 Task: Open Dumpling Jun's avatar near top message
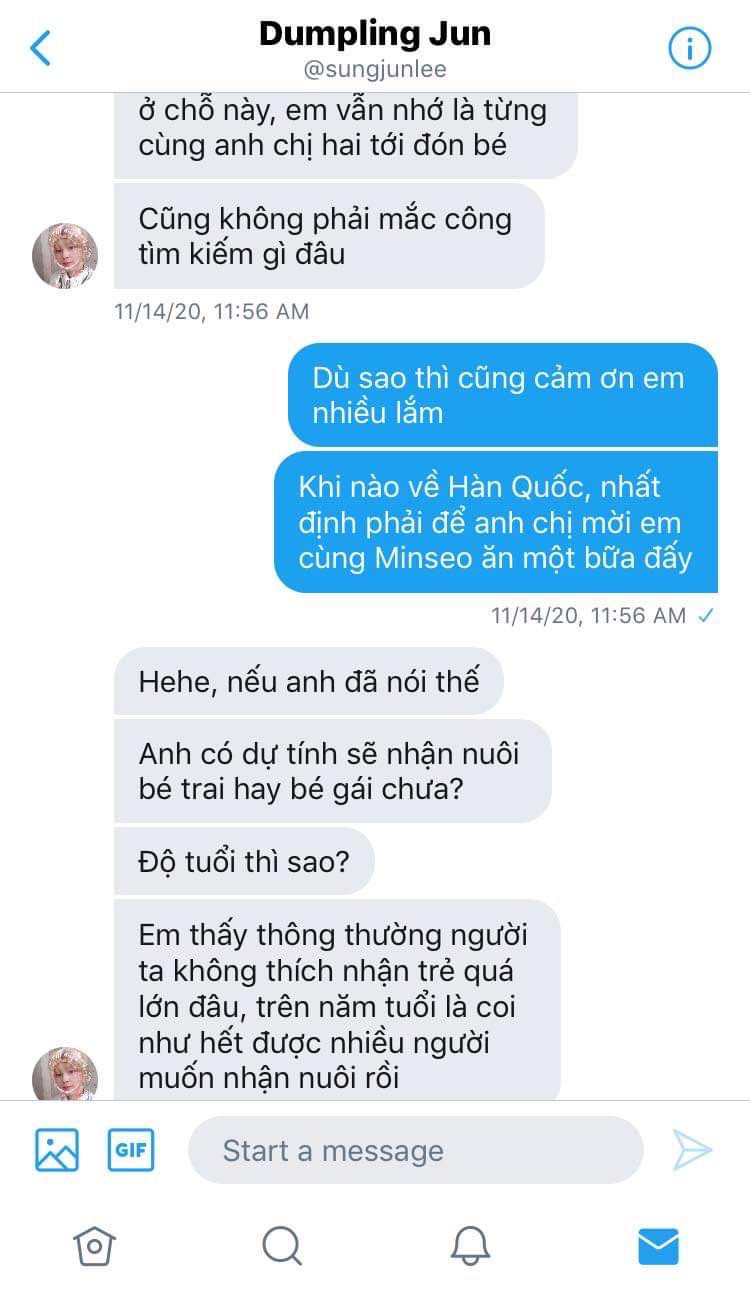pyautogui.click(x=65, y=256)
